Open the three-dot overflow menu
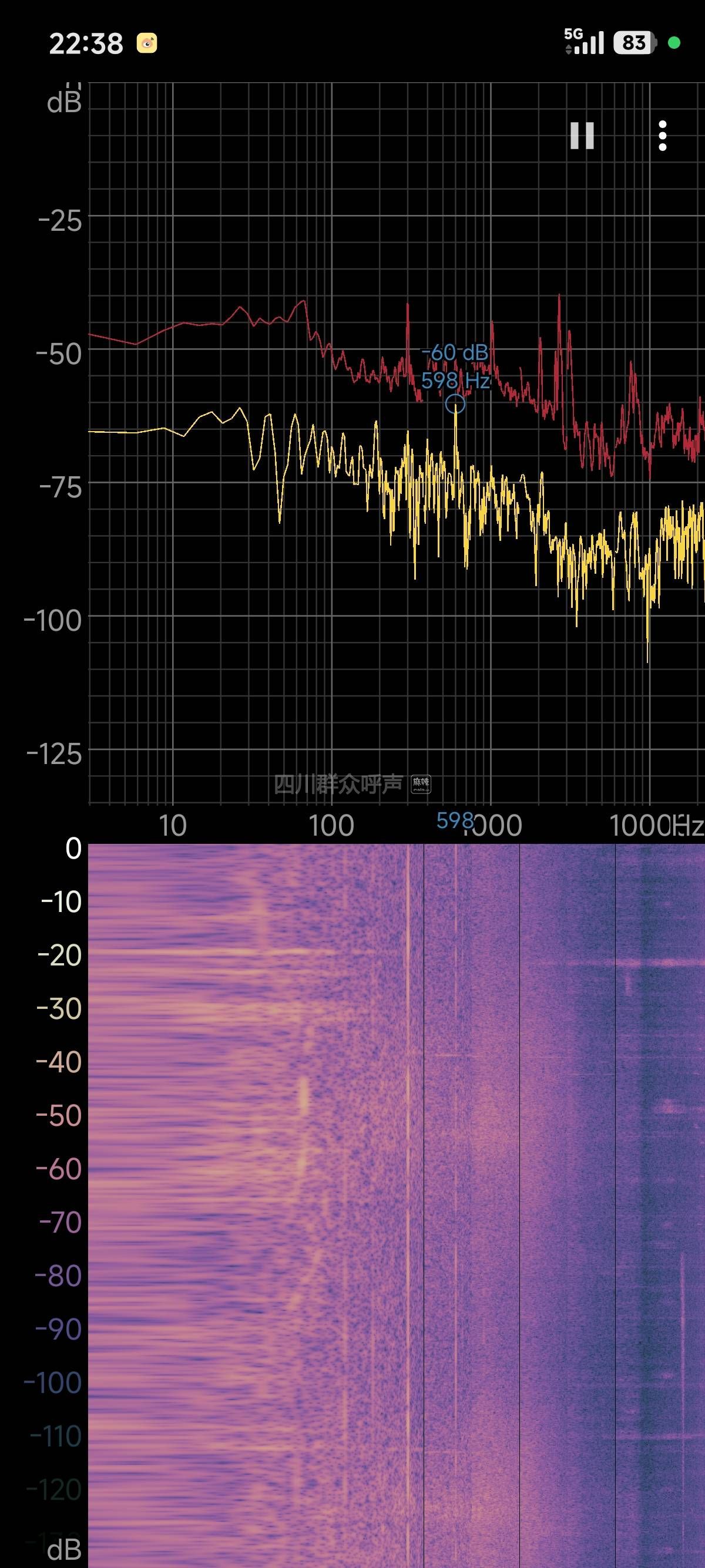 662,136
